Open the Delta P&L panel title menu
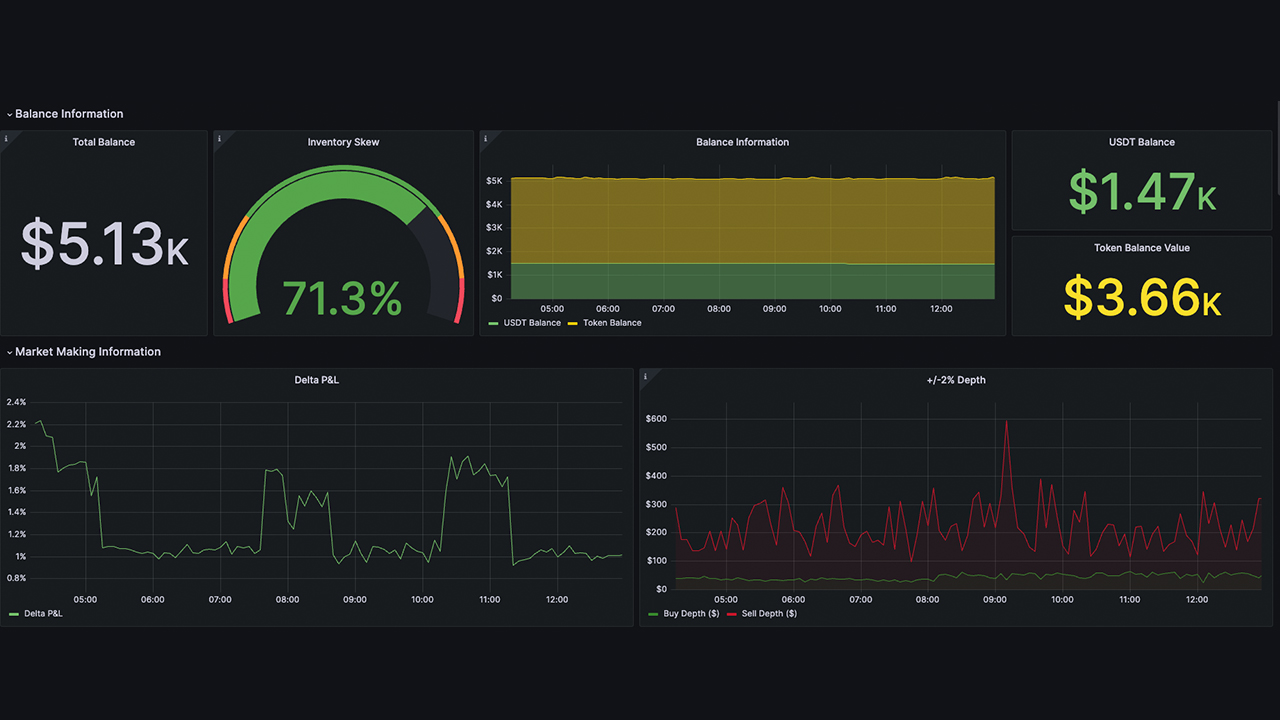Viewport: 1280px width, 720px height. click(x=317, y=380)
